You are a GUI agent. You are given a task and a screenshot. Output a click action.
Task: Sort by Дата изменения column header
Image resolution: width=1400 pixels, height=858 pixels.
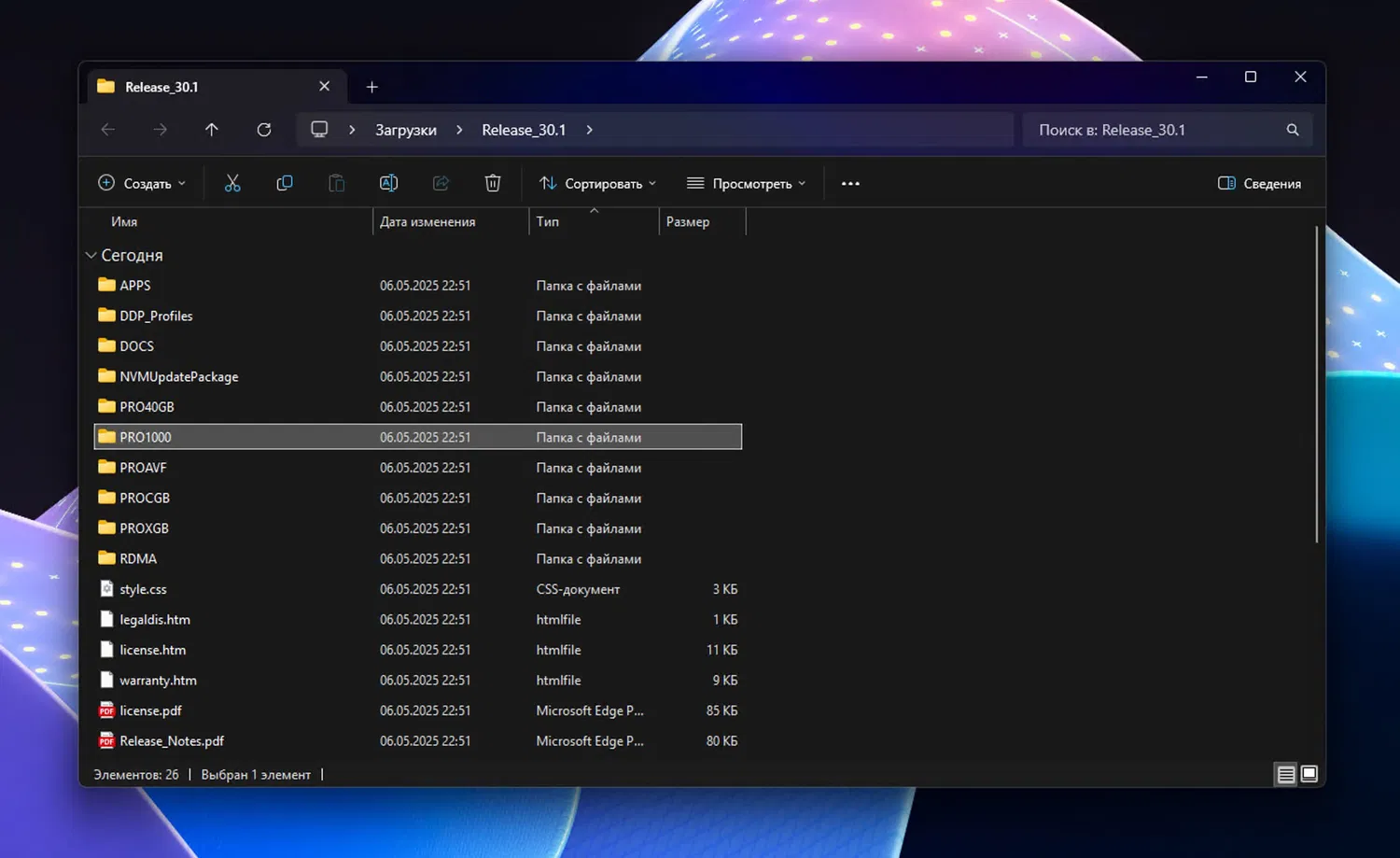point(427,221)
